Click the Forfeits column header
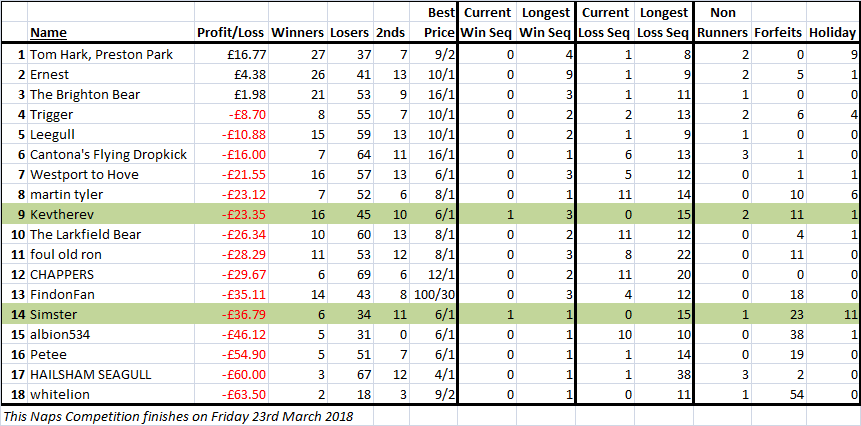Screen dimensions: 861x426 coord(777,32)
